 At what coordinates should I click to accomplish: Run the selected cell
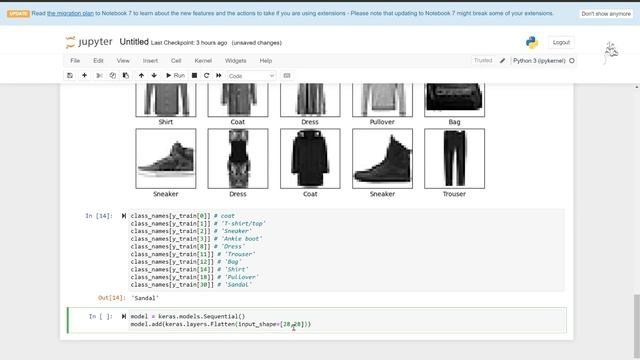pyautogui.click(x=175, y=76)
